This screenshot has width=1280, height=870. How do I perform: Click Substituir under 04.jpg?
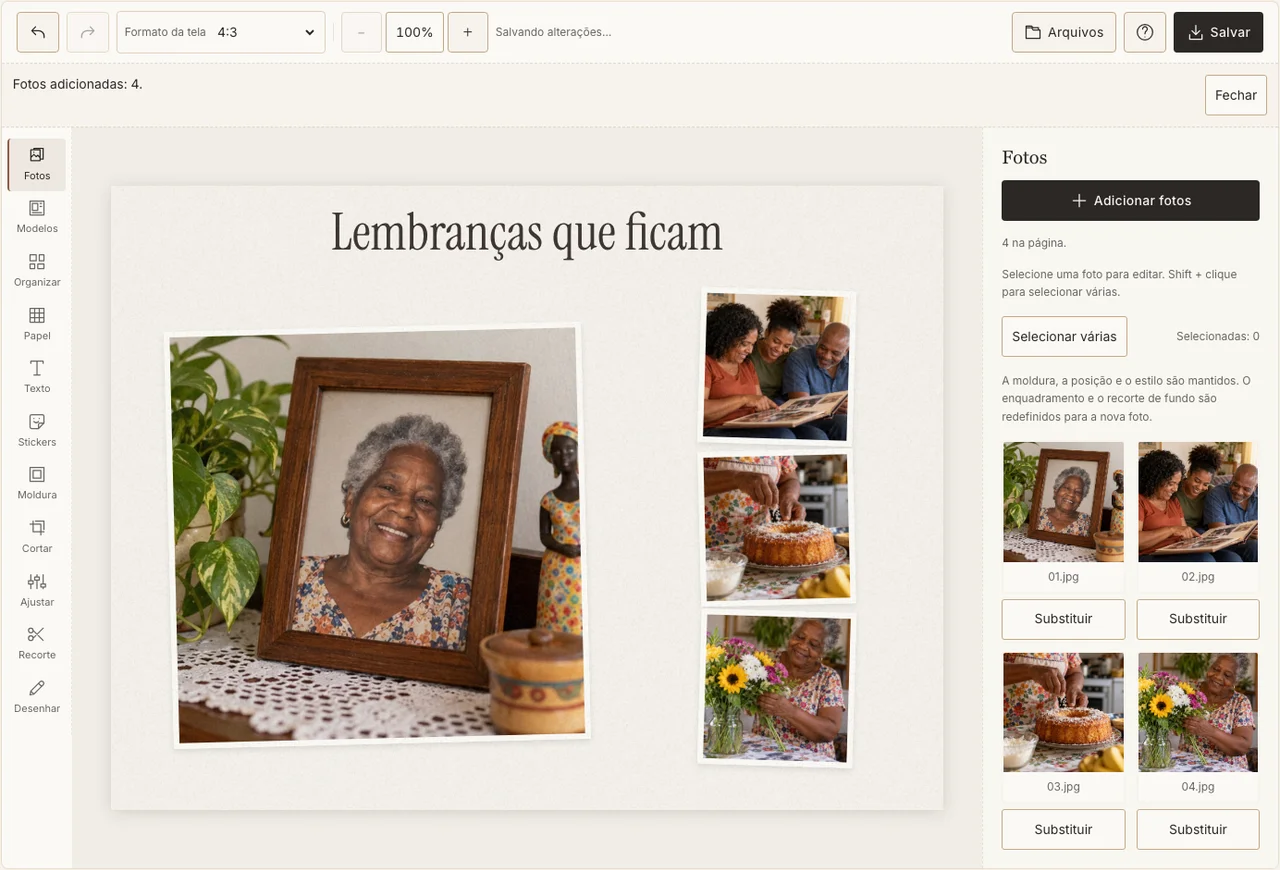pos(1198,829)
